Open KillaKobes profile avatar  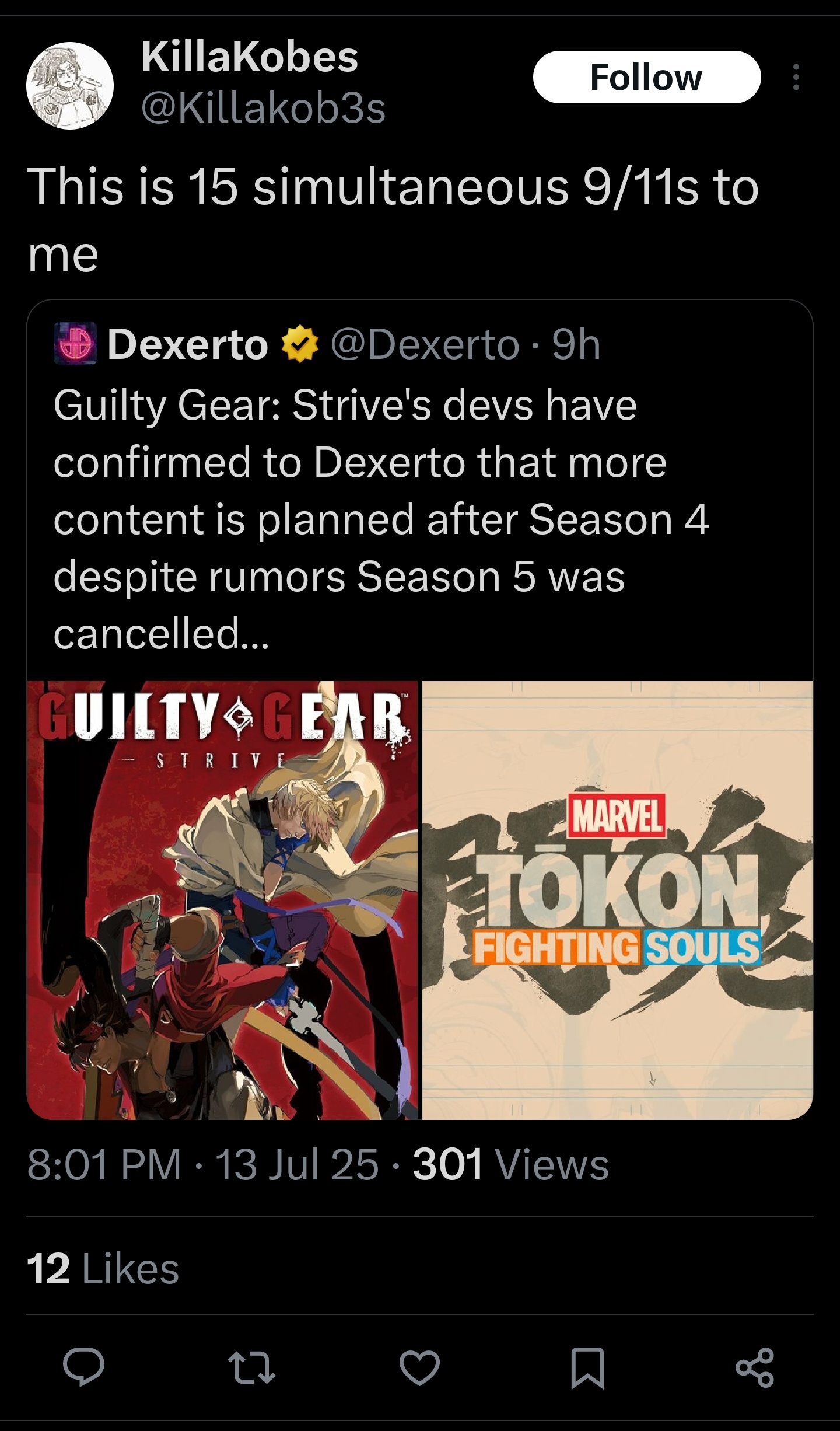(x=70, y=86)
